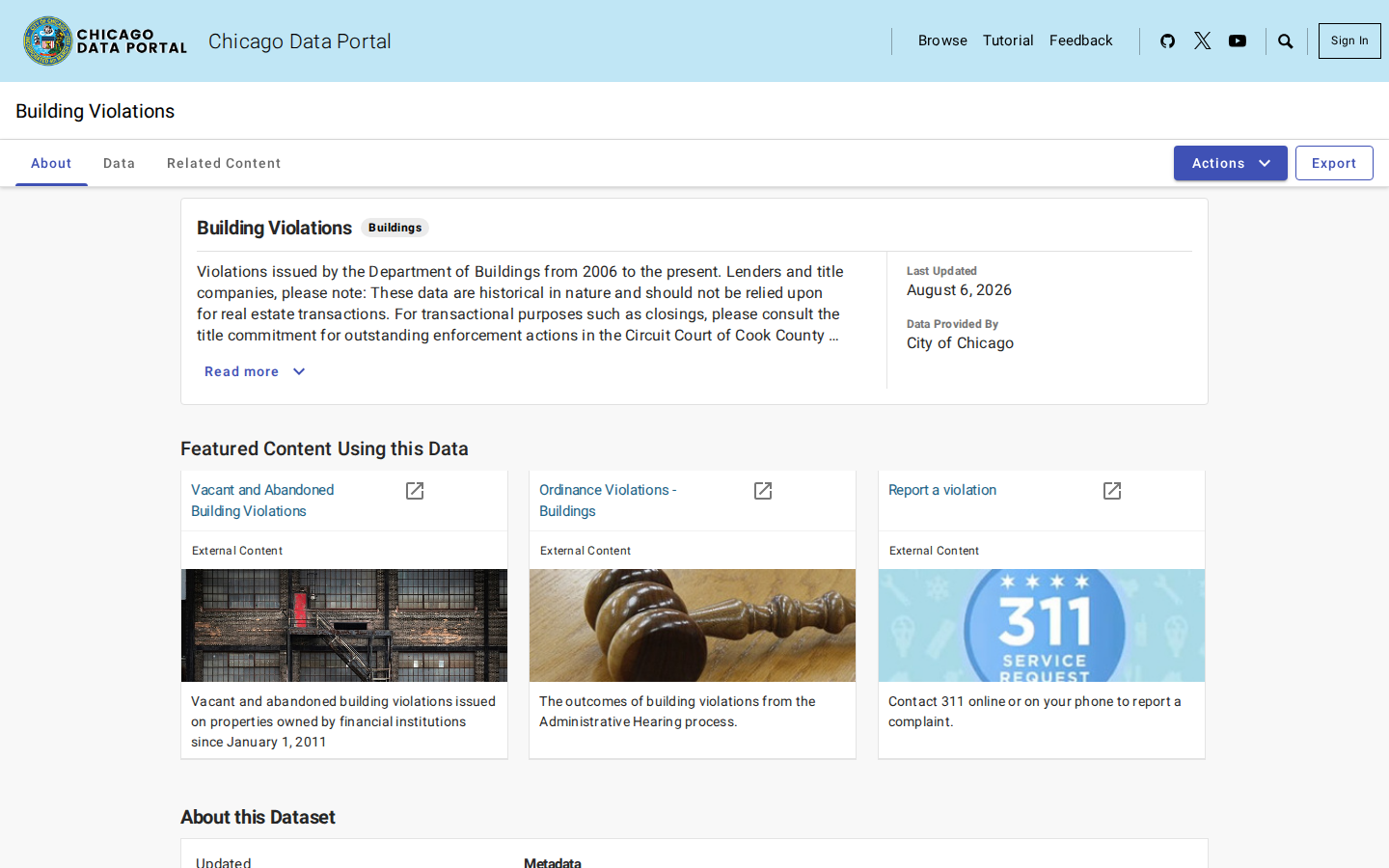Click 'The outcomes of building violations' description
The height and width of the screenshot is (868, 1389).
677,712
